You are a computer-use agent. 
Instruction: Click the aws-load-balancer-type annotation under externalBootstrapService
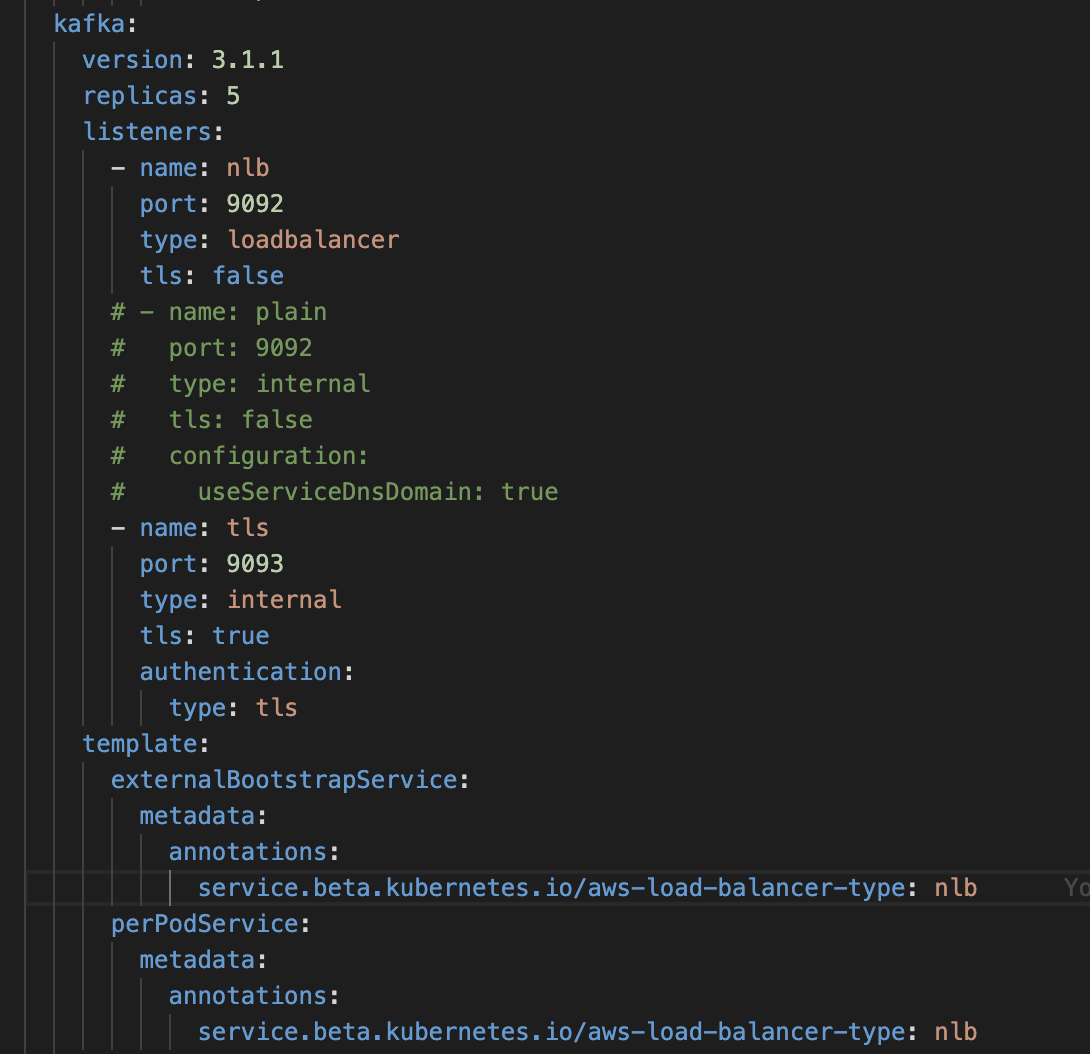point(552,888)
